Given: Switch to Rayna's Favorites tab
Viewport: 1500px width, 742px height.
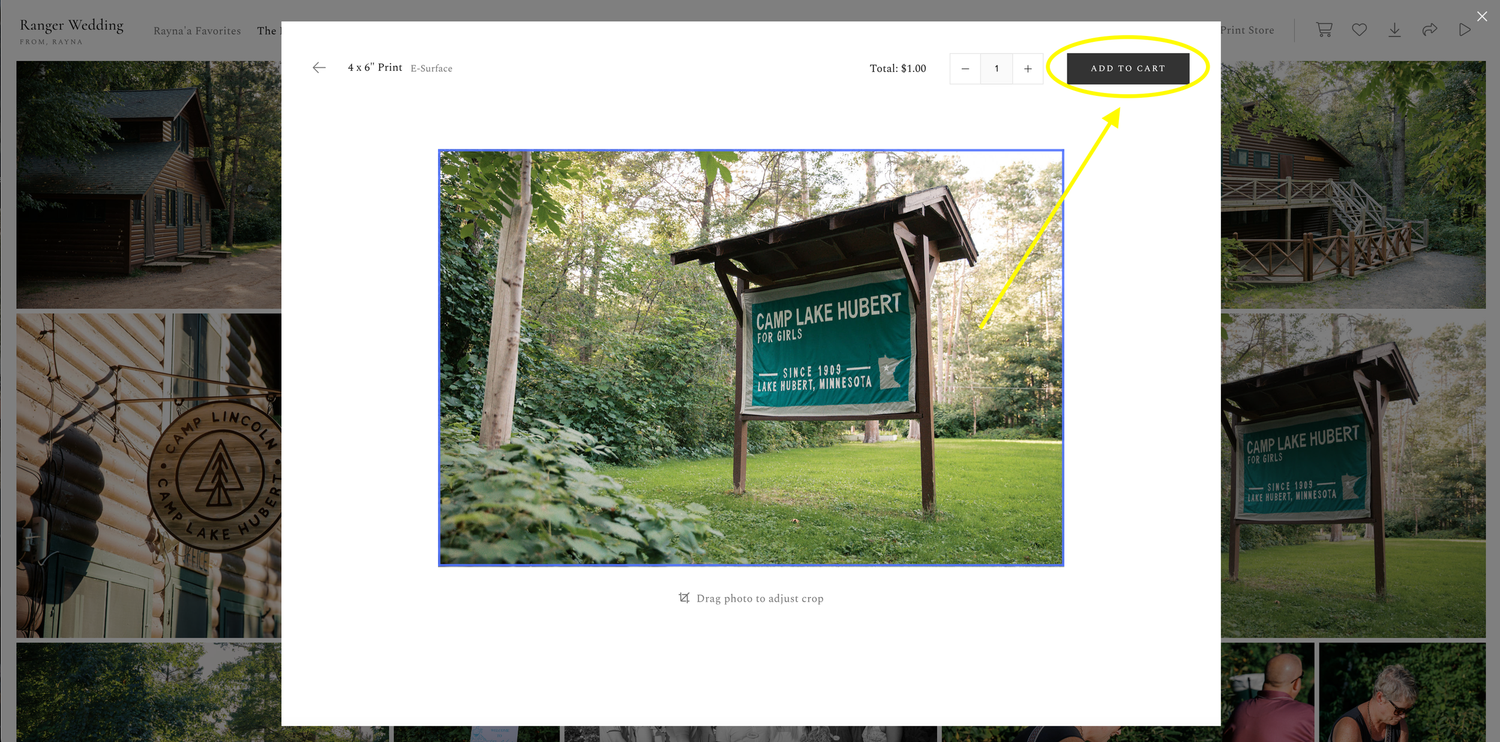Looking at the screenshot, I should click(x=197, y=31).
